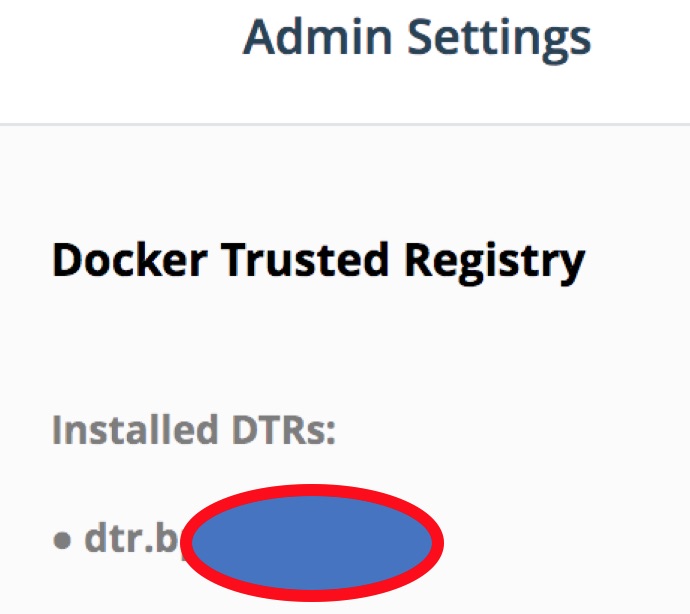Open the dtr.b installed registry link
Image resolution: width=690 pixels, height=614 pixels.
(x=132, y=538)
